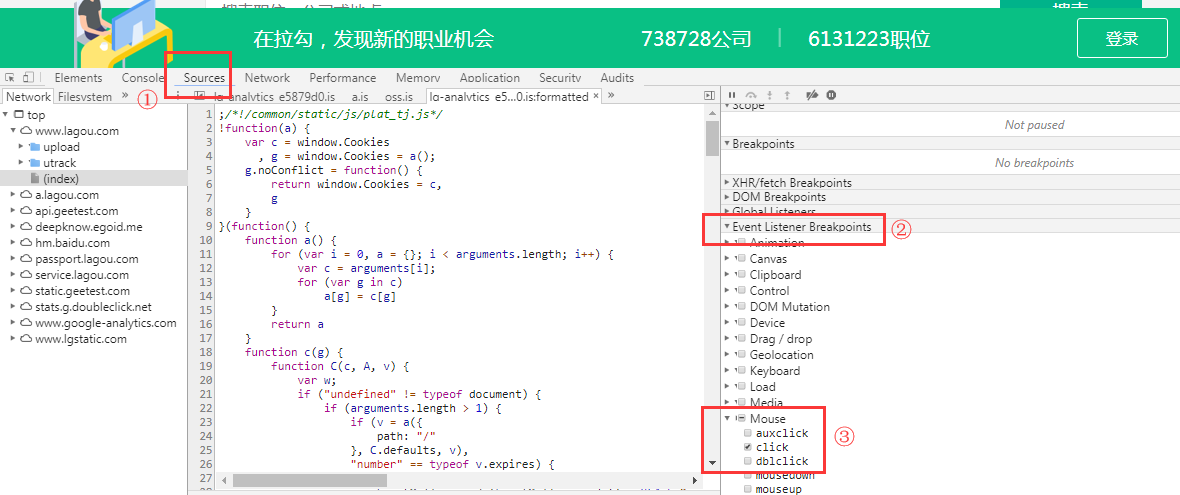The image size is (1180, 495).
Task: Enable Load event breakpoints checkbox
Action: (x=741, y=387)
